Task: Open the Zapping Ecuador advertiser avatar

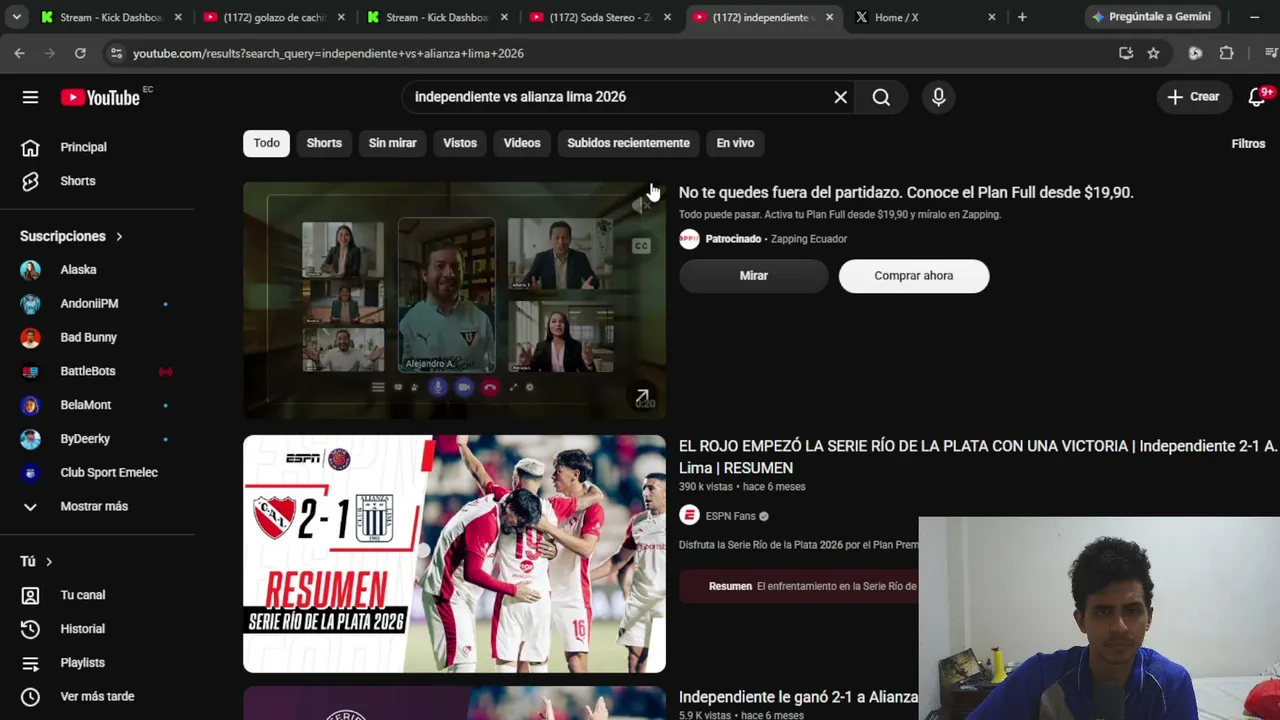Action: tap(689, 239)
